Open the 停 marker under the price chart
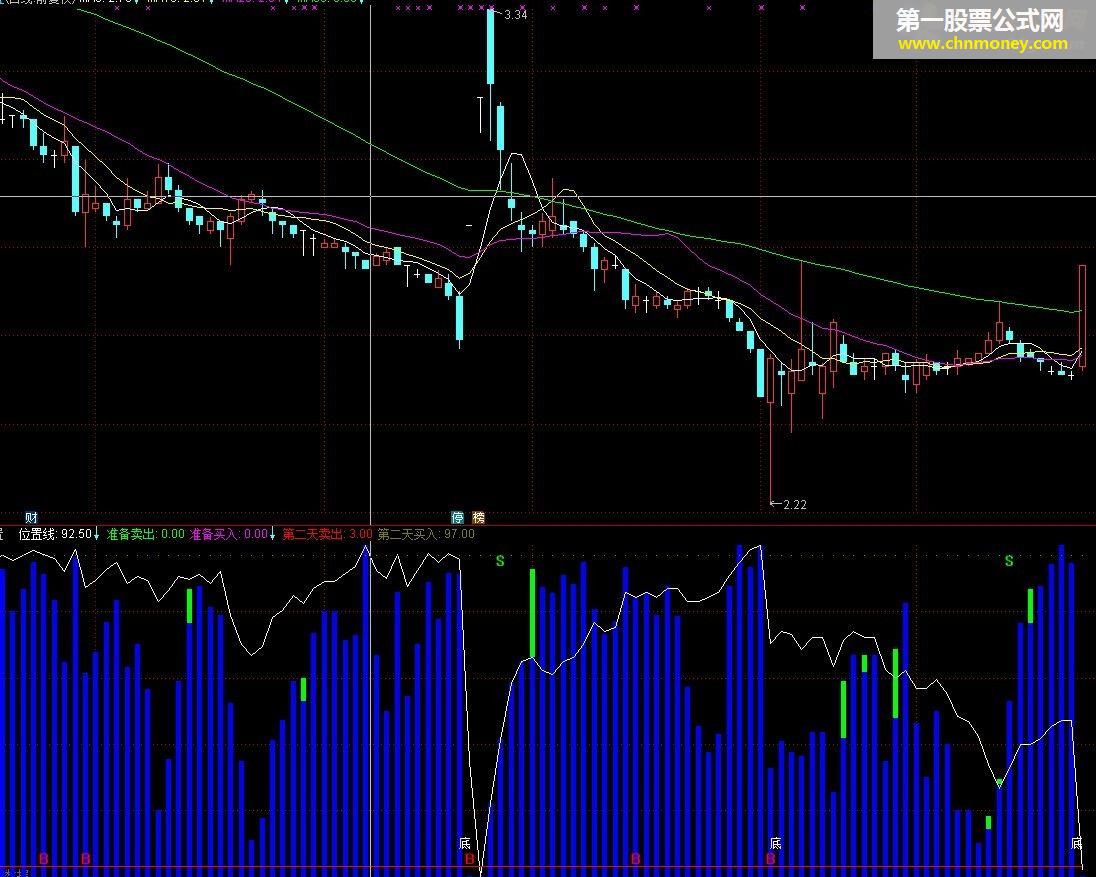The height and width of the screenshot is (877, 1096). [x=458, y=518]
